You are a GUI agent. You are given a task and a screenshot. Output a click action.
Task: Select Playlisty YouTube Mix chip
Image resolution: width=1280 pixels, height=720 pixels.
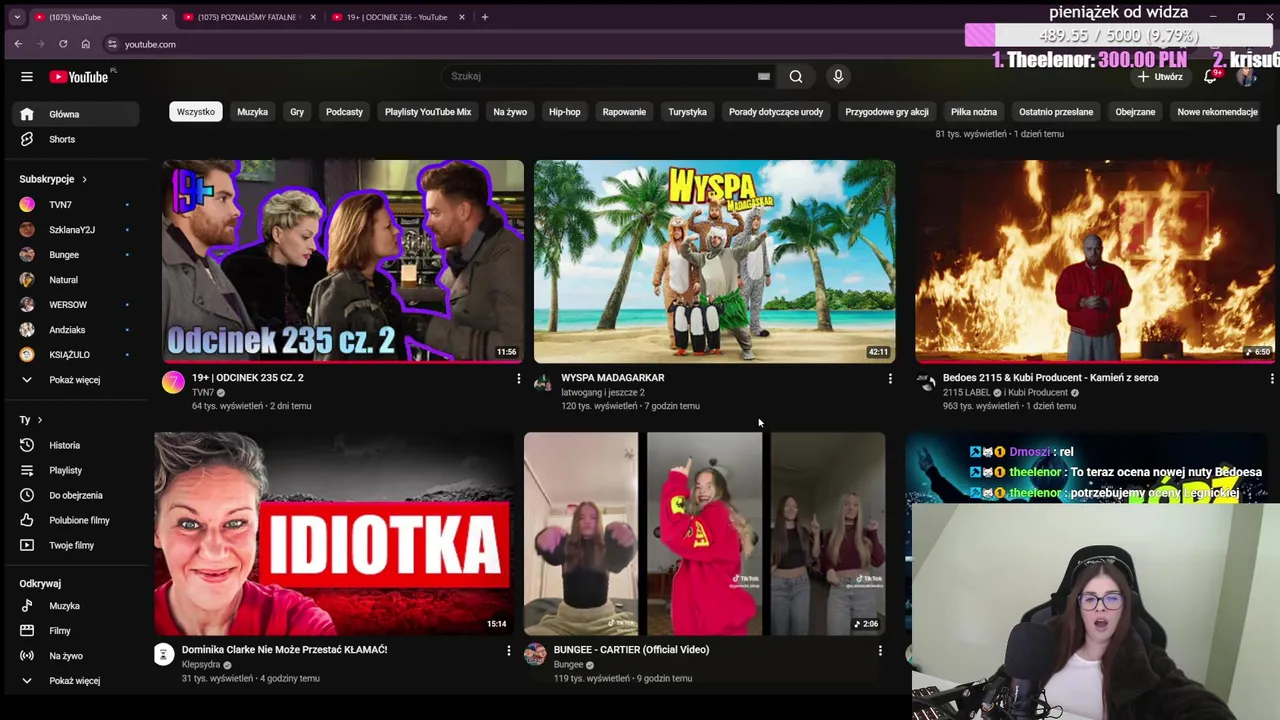[x=428, y=112]
